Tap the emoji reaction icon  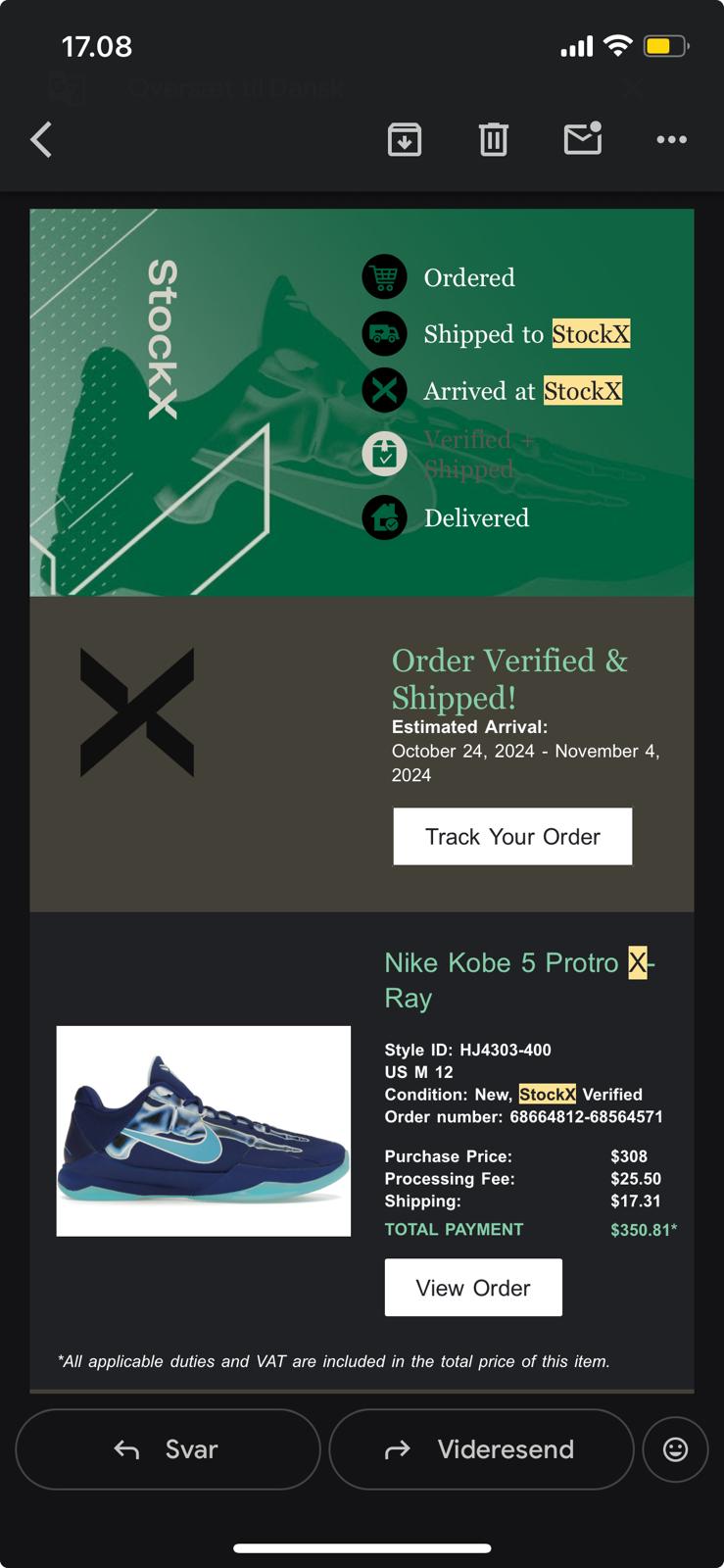coord(675,1449)
